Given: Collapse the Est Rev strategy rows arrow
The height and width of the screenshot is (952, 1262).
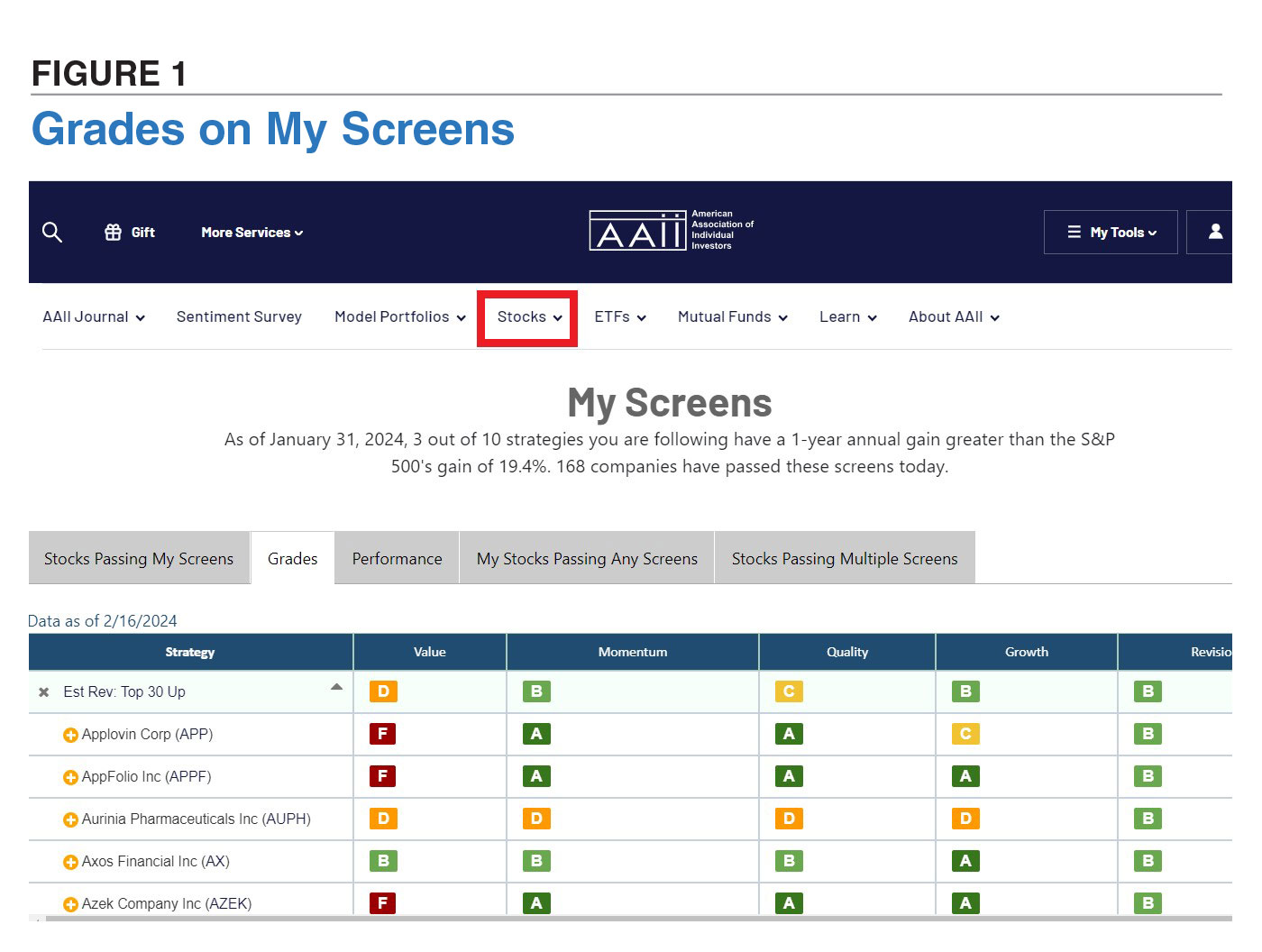Looking at the screenshot, I should [x=336, y=687].
